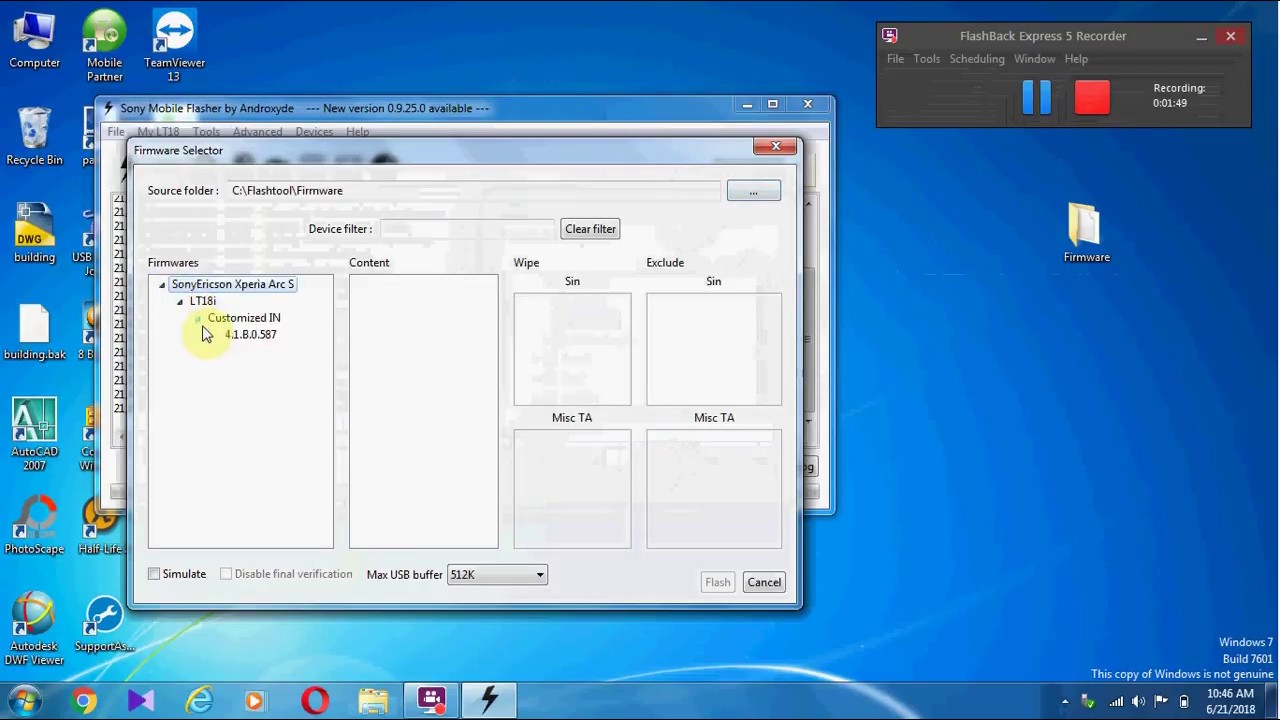Minimize the FlashBack Express Recorder window
This screenshot has width=1280, height=720.
(x=1201, y=37)
